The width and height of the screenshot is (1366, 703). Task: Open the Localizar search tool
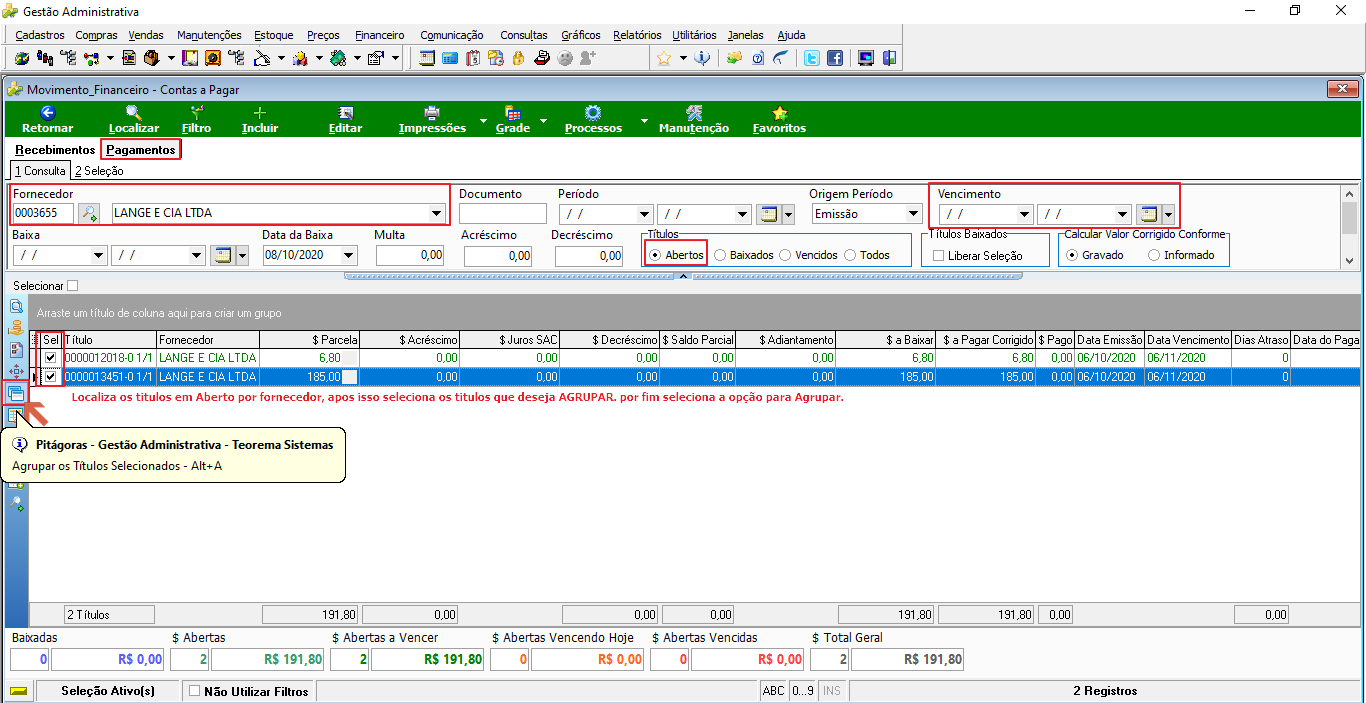(x=133, y=120)
